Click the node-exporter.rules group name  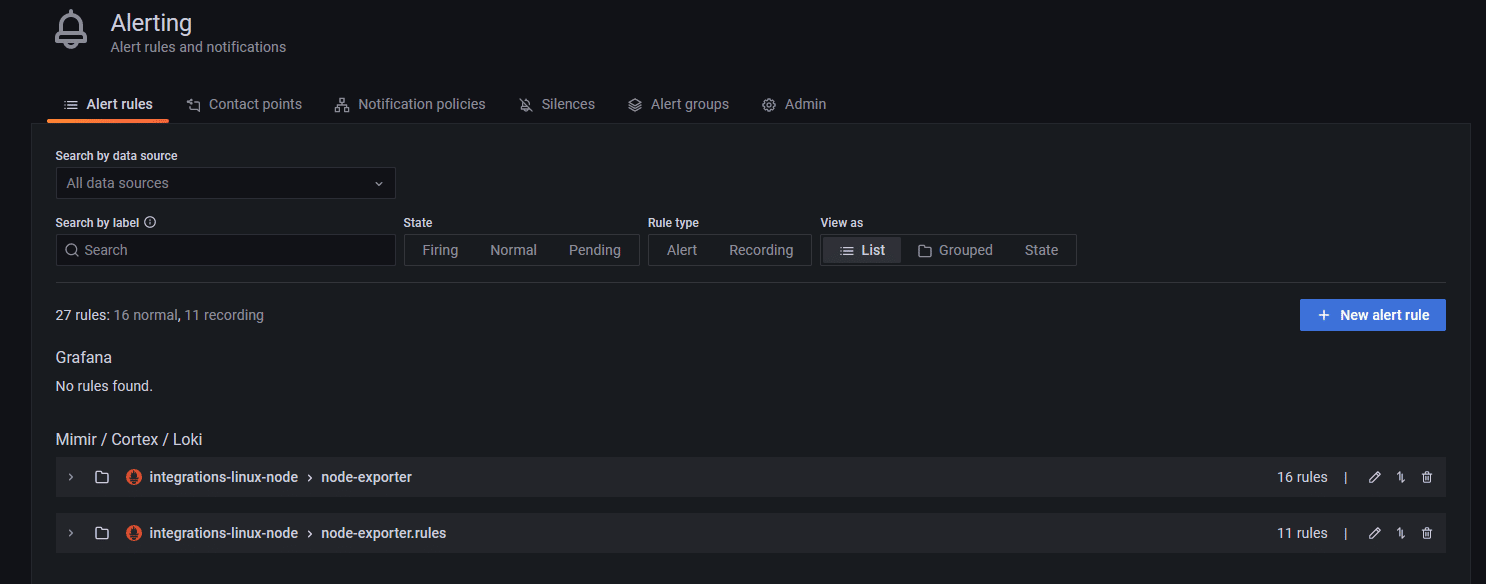(383, 533)
